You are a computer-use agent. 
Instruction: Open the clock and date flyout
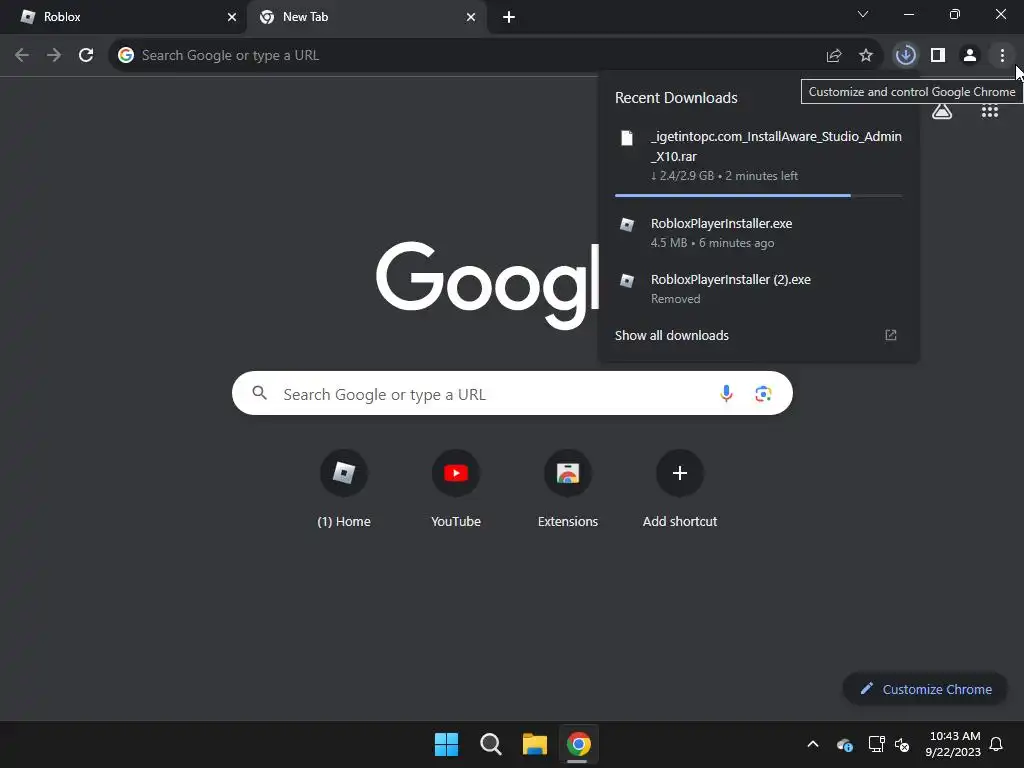[953, 744]
